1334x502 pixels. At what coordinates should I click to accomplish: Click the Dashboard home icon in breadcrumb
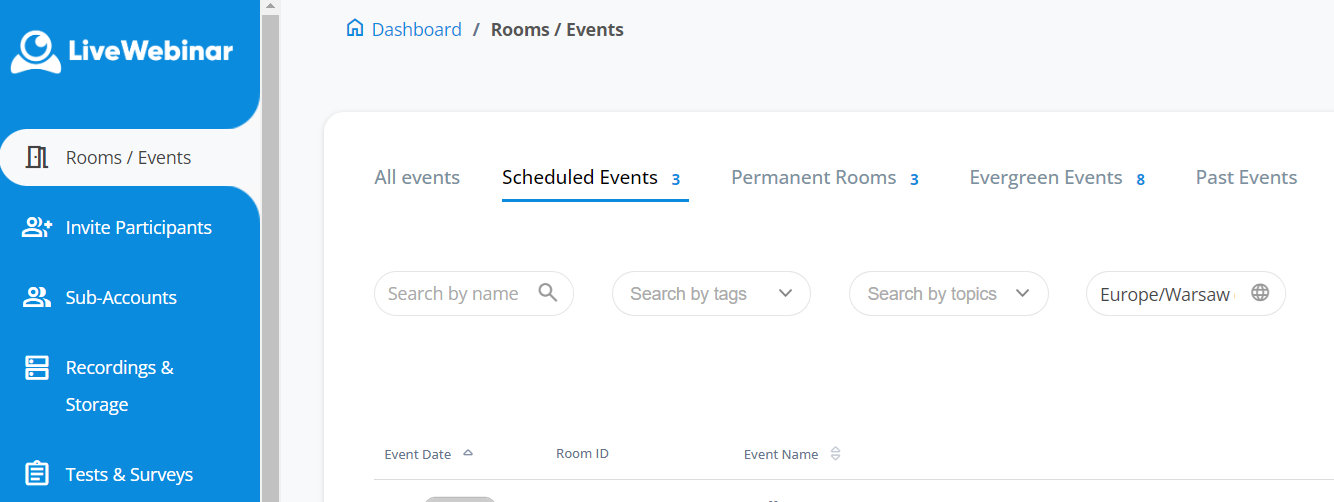coord(355,28)
